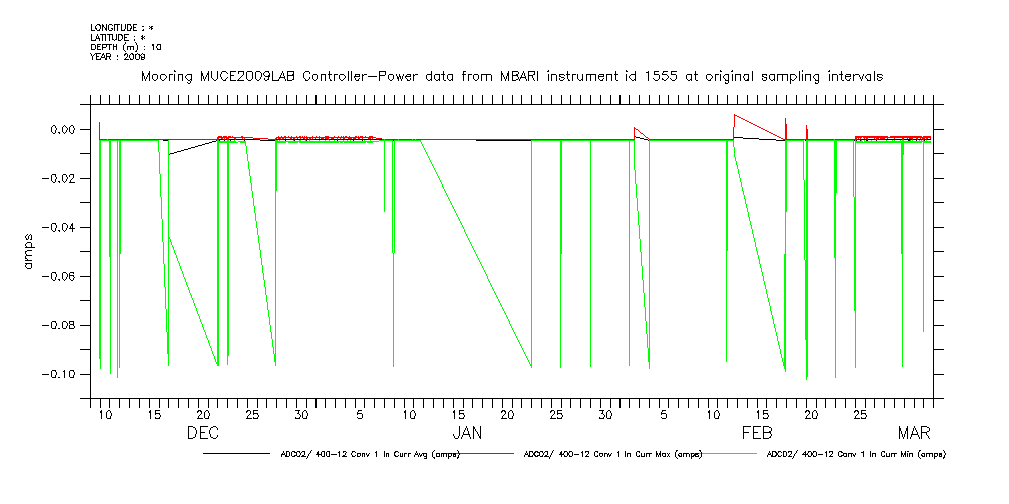This screenshot has width=1009, height=504.
Task: Select the DEPTH (m) : 10 label
Action: pyautogui.click(x=125, y=47)
